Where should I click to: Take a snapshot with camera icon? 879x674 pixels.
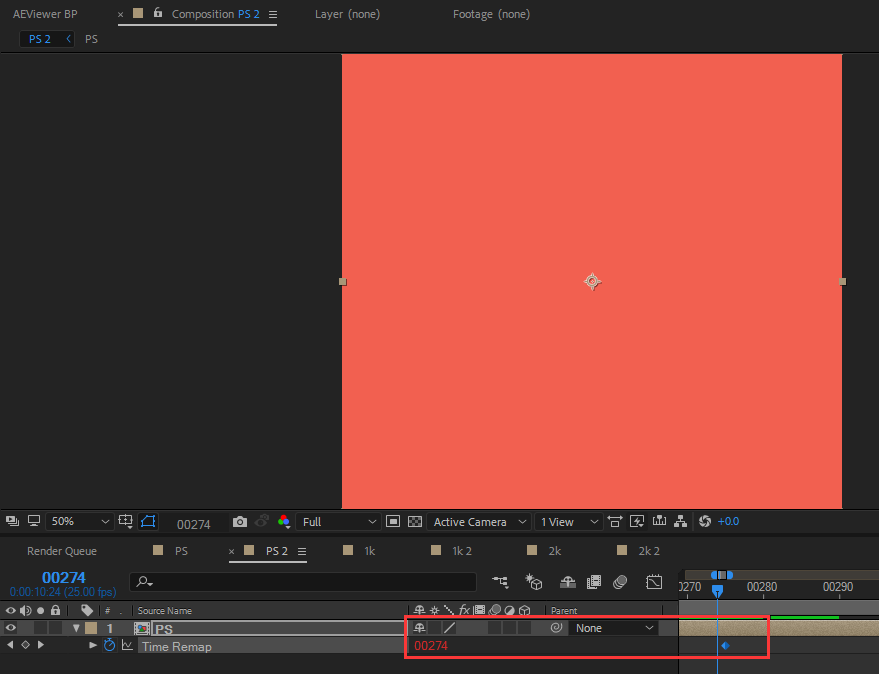tap(239, 522)
